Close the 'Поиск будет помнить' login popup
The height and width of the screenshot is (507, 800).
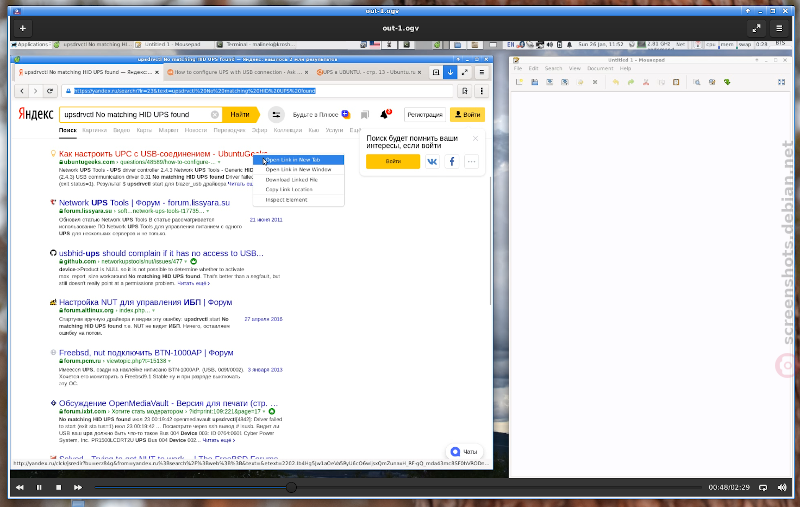pos(476,139)
